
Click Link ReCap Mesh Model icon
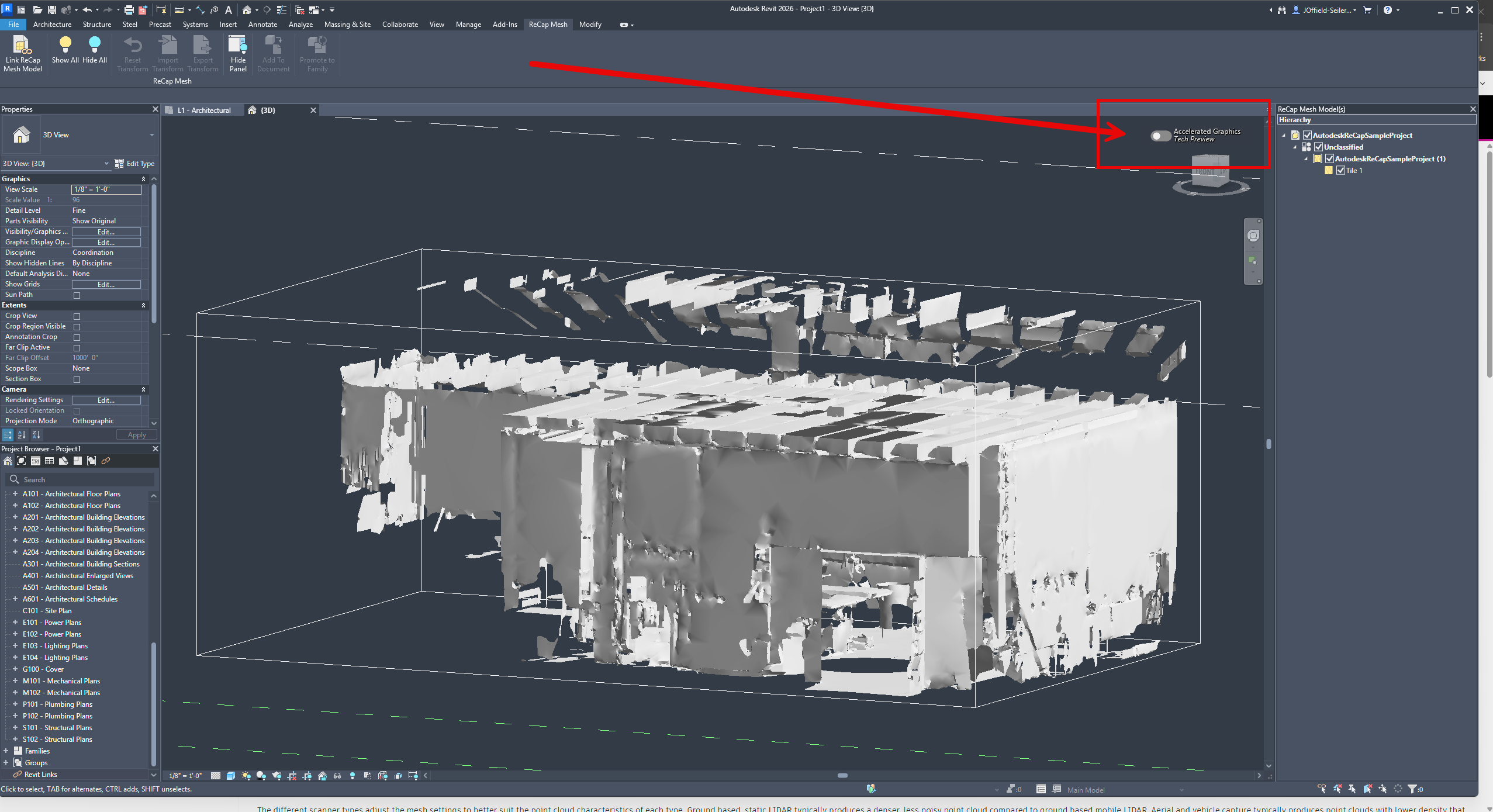22,45
